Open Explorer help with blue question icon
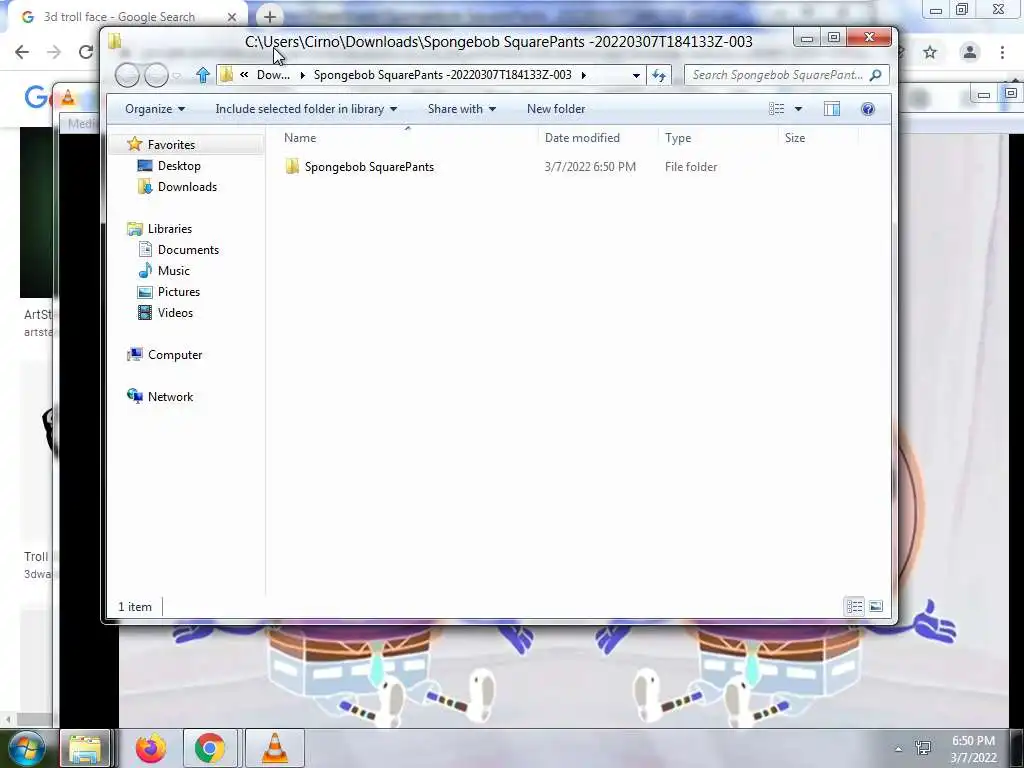 click(867, 109)
